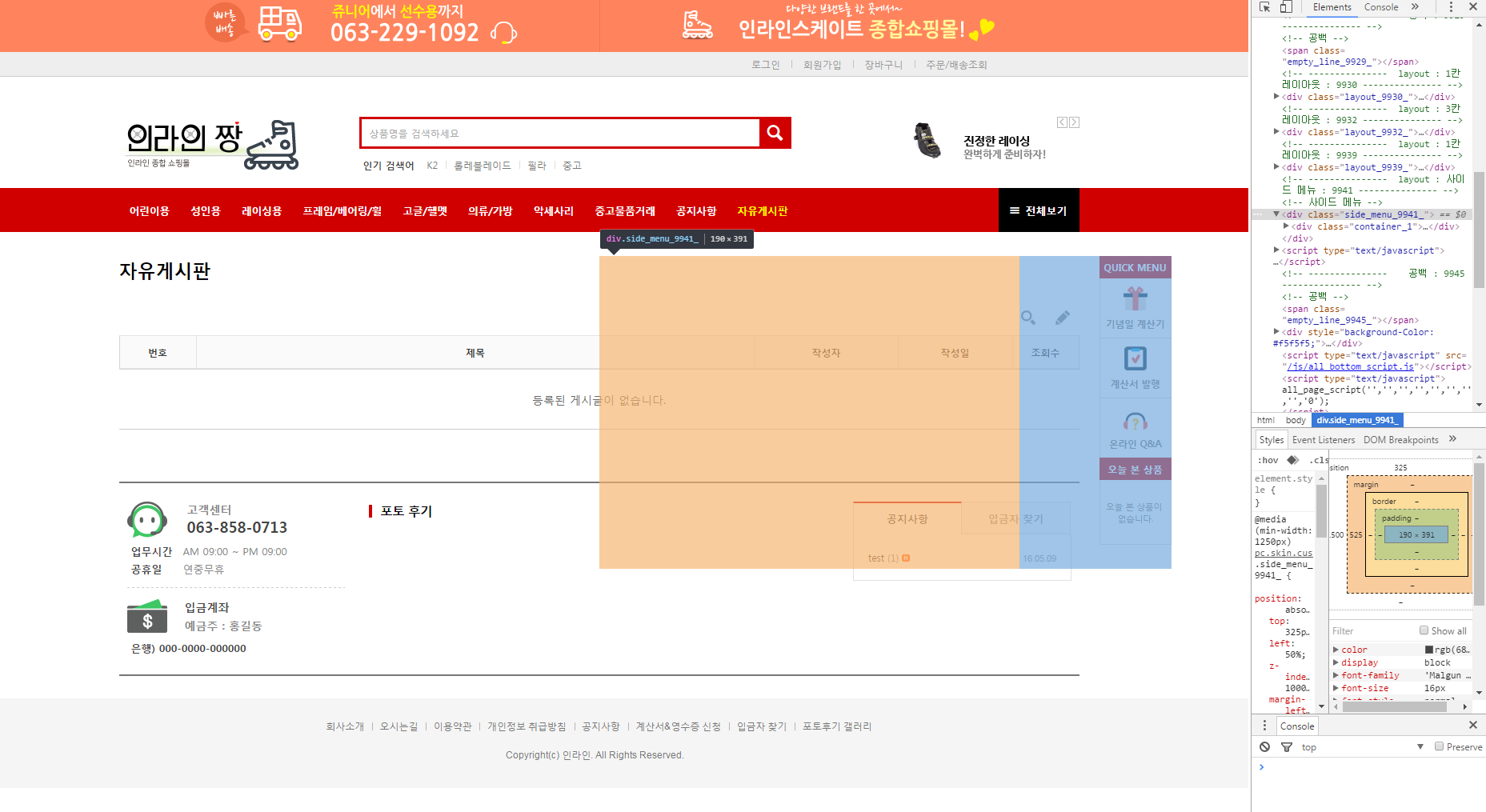Click the banner next arrow icon

[1074, 122]
